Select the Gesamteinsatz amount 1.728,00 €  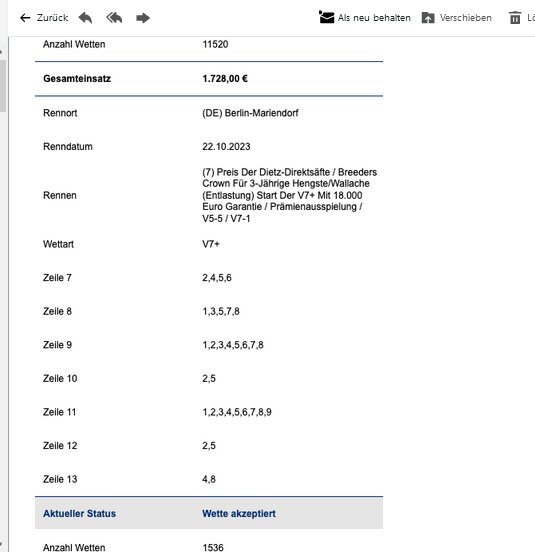click(225, 79)
